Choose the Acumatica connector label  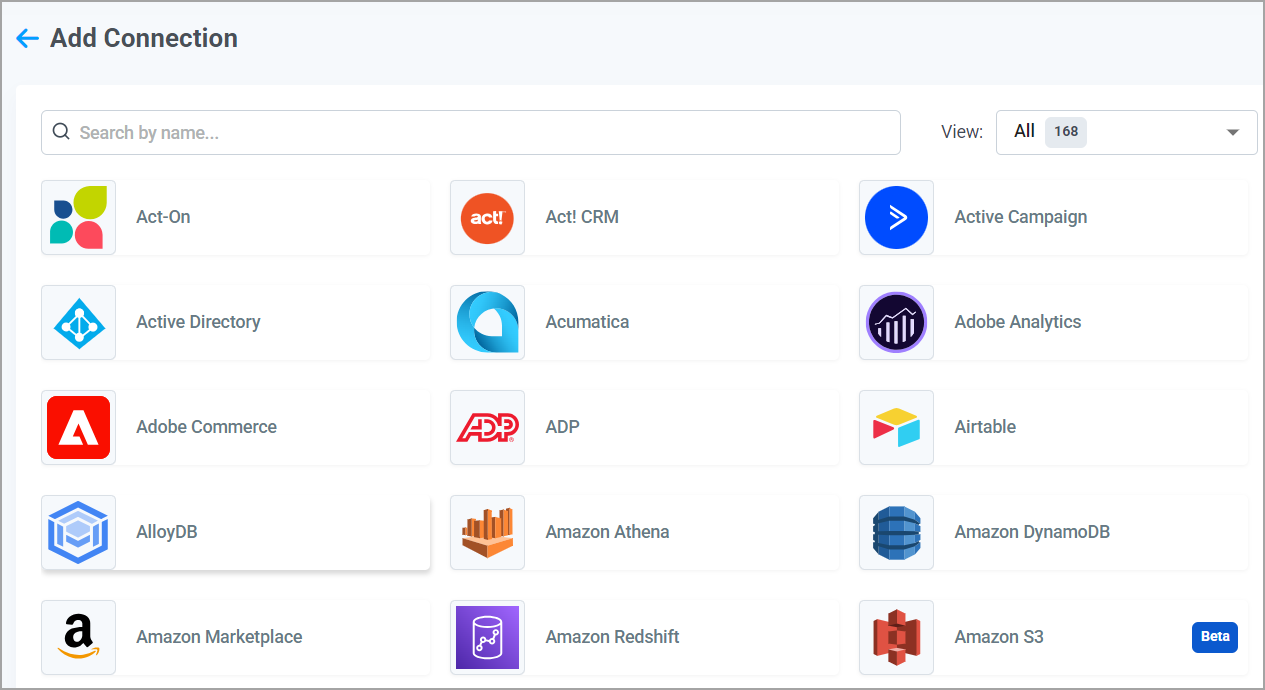coord(587,322)
